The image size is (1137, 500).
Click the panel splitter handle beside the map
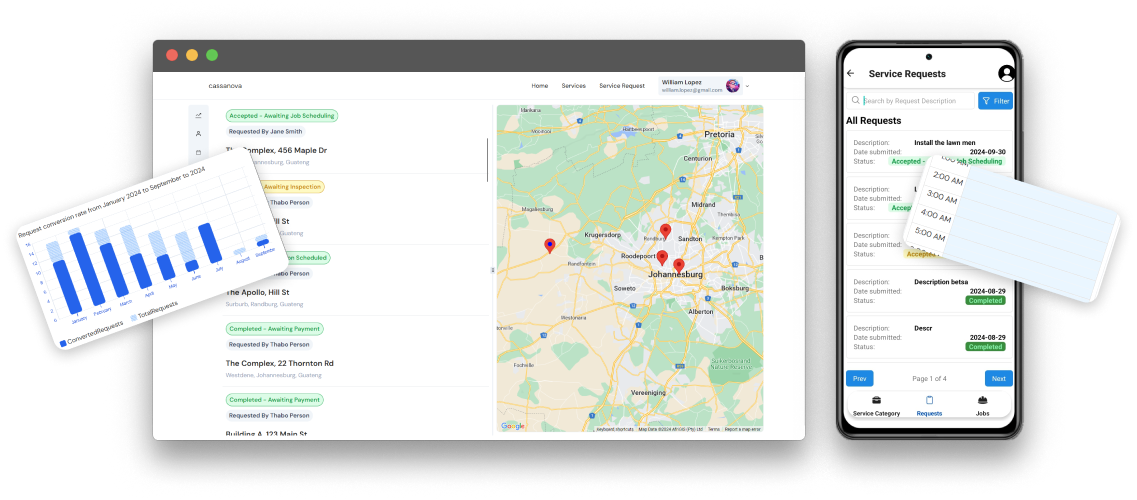click(493, 270)
